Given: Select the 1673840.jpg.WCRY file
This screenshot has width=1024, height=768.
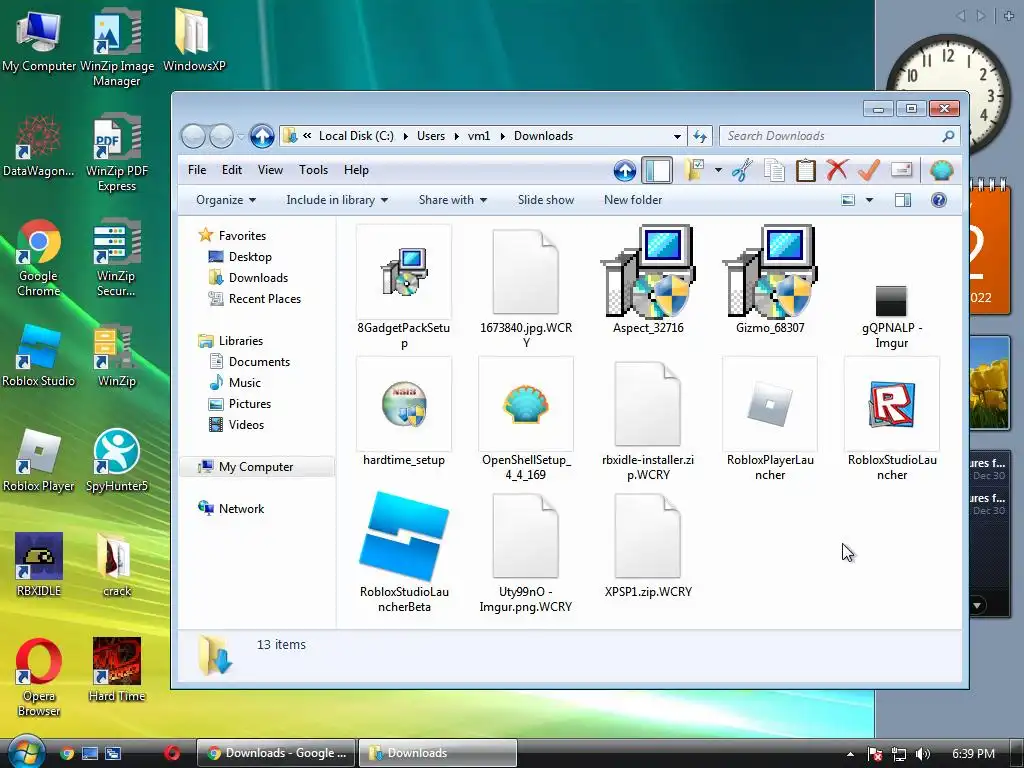Looking at the screenshot, I should [526, 287].
